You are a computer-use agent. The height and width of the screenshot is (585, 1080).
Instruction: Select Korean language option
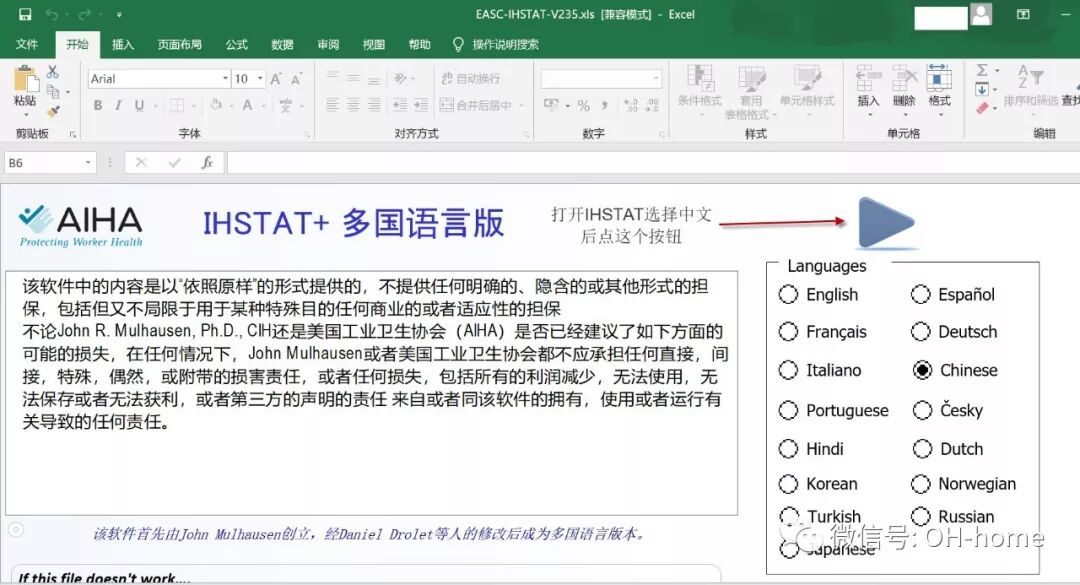(x=818, y=484)
